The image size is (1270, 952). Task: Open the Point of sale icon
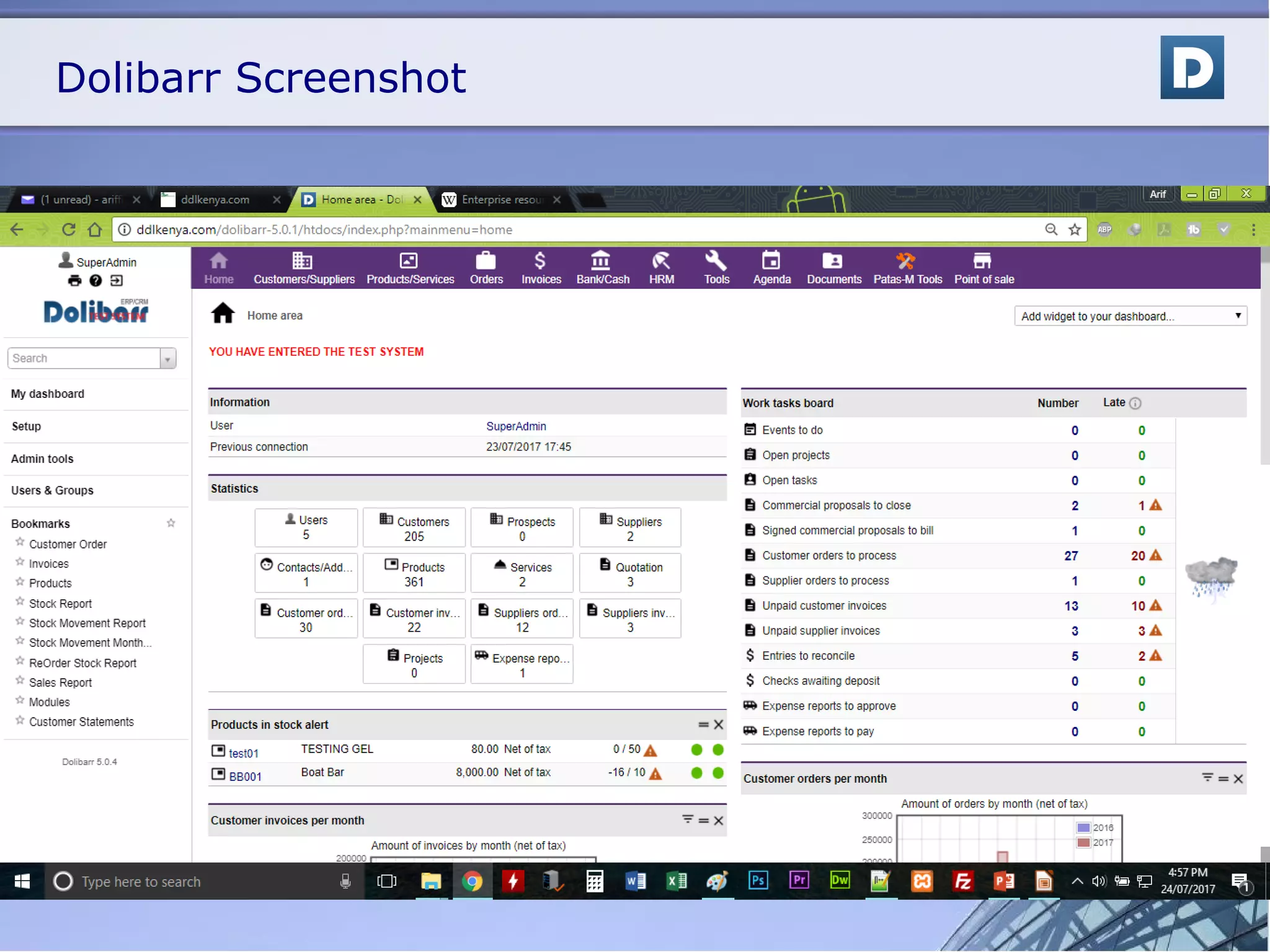pyautogui.click(x=982, y=261)
